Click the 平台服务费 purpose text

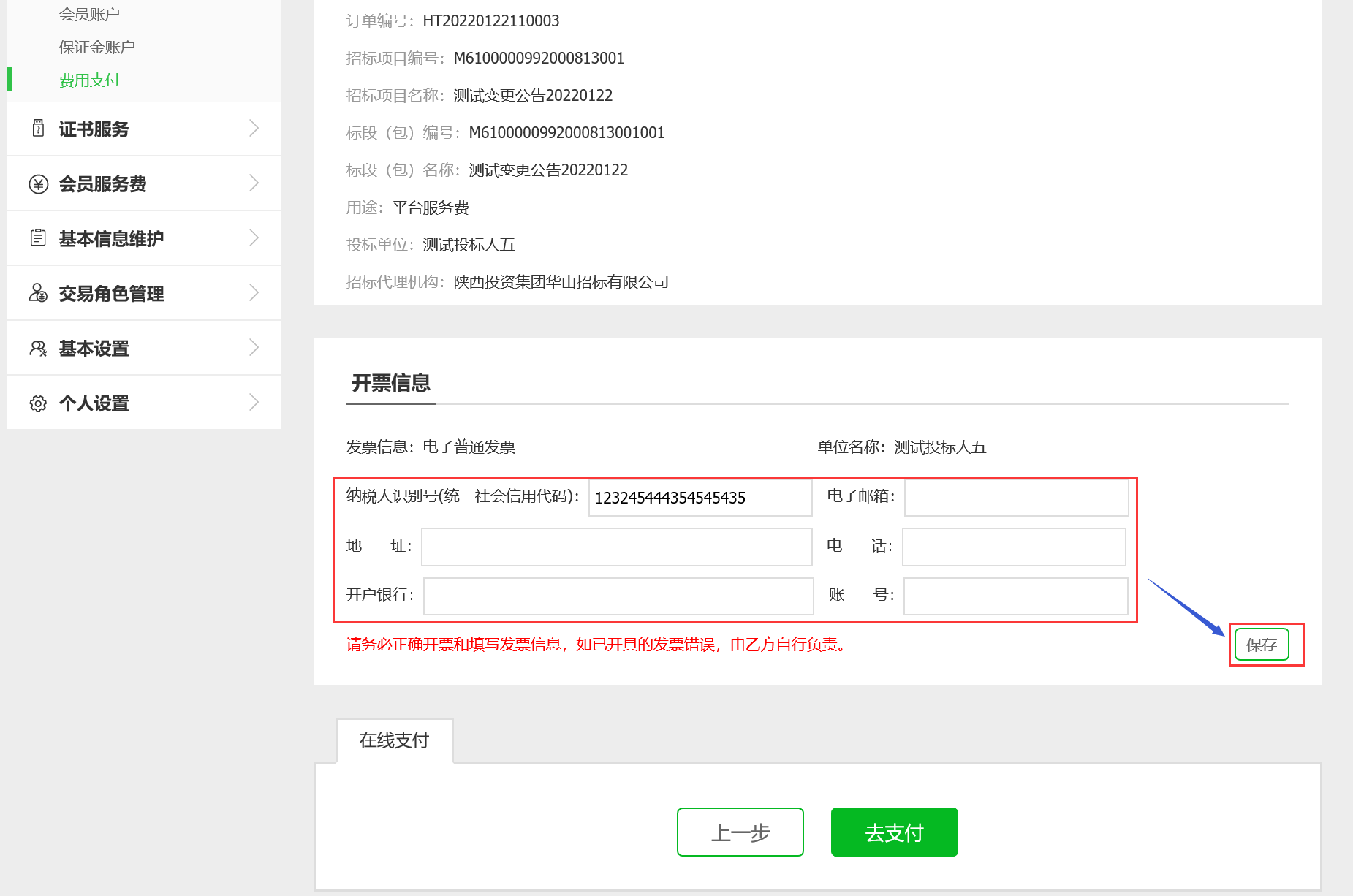point(431,208)
